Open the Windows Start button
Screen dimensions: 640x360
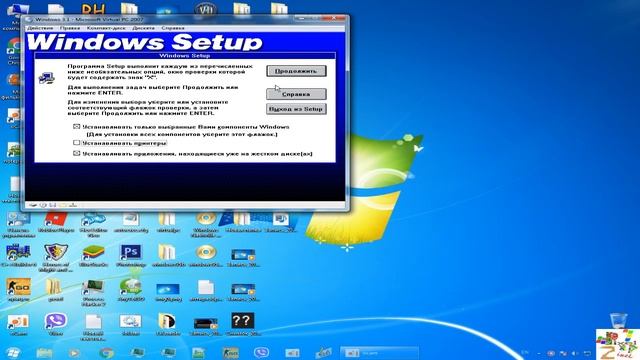[13, 353]
